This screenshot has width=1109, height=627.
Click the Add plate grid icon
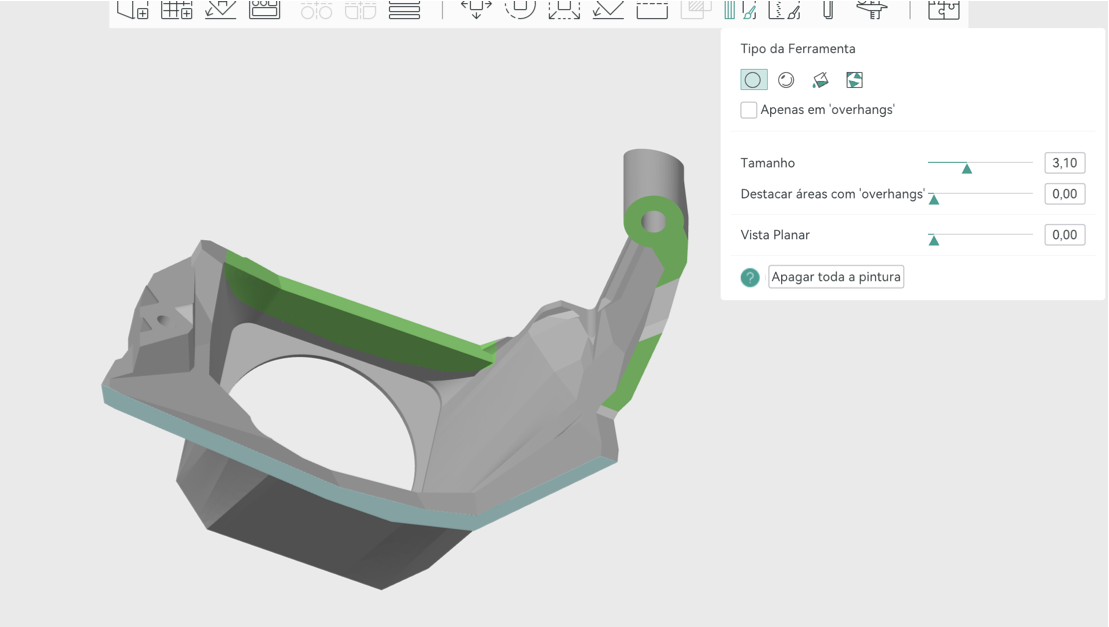point(176,10)
